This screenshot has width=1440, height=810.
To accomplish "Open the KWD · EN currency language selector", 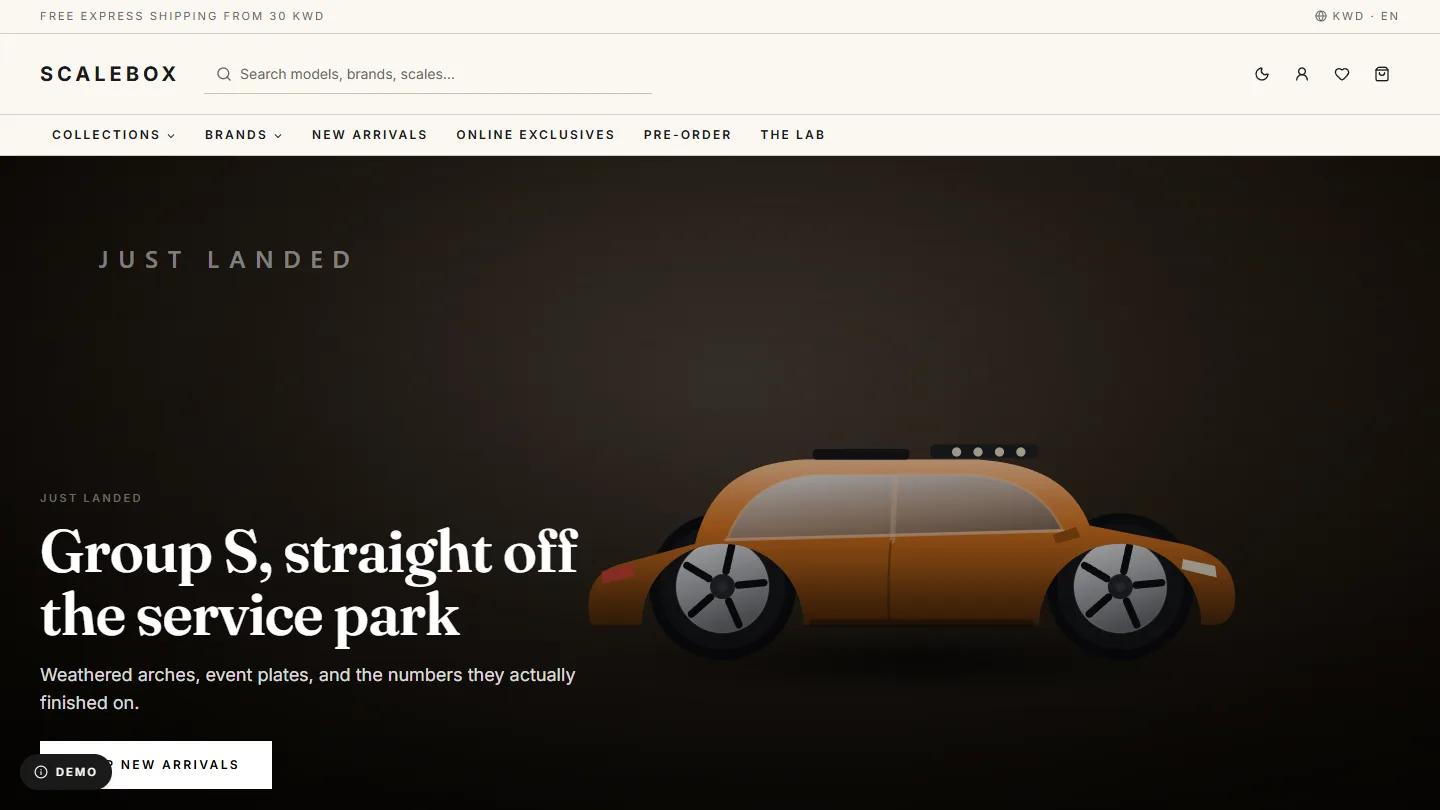I will coord(1357,16).
